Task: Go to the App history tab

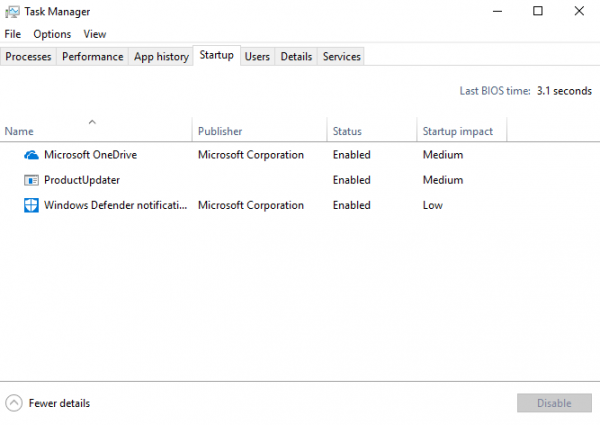Action: [161, 57]
